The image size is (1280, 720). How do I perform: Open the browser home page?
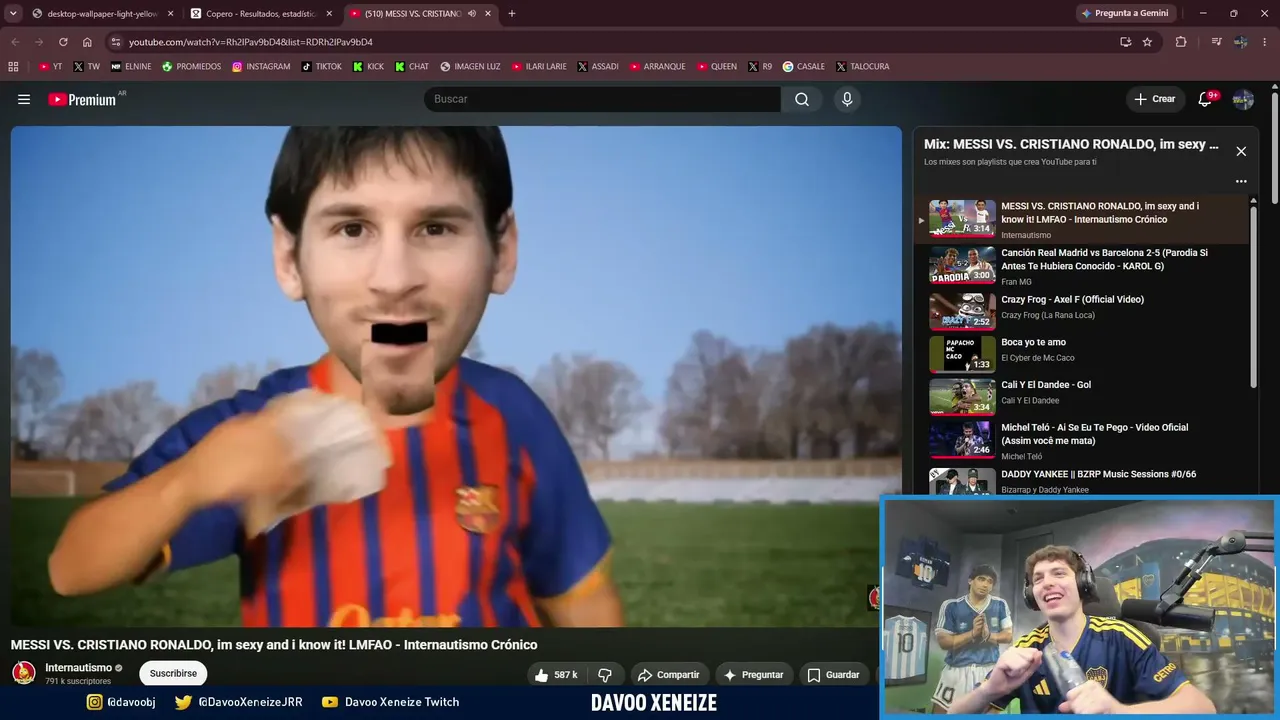coord(87,42)
